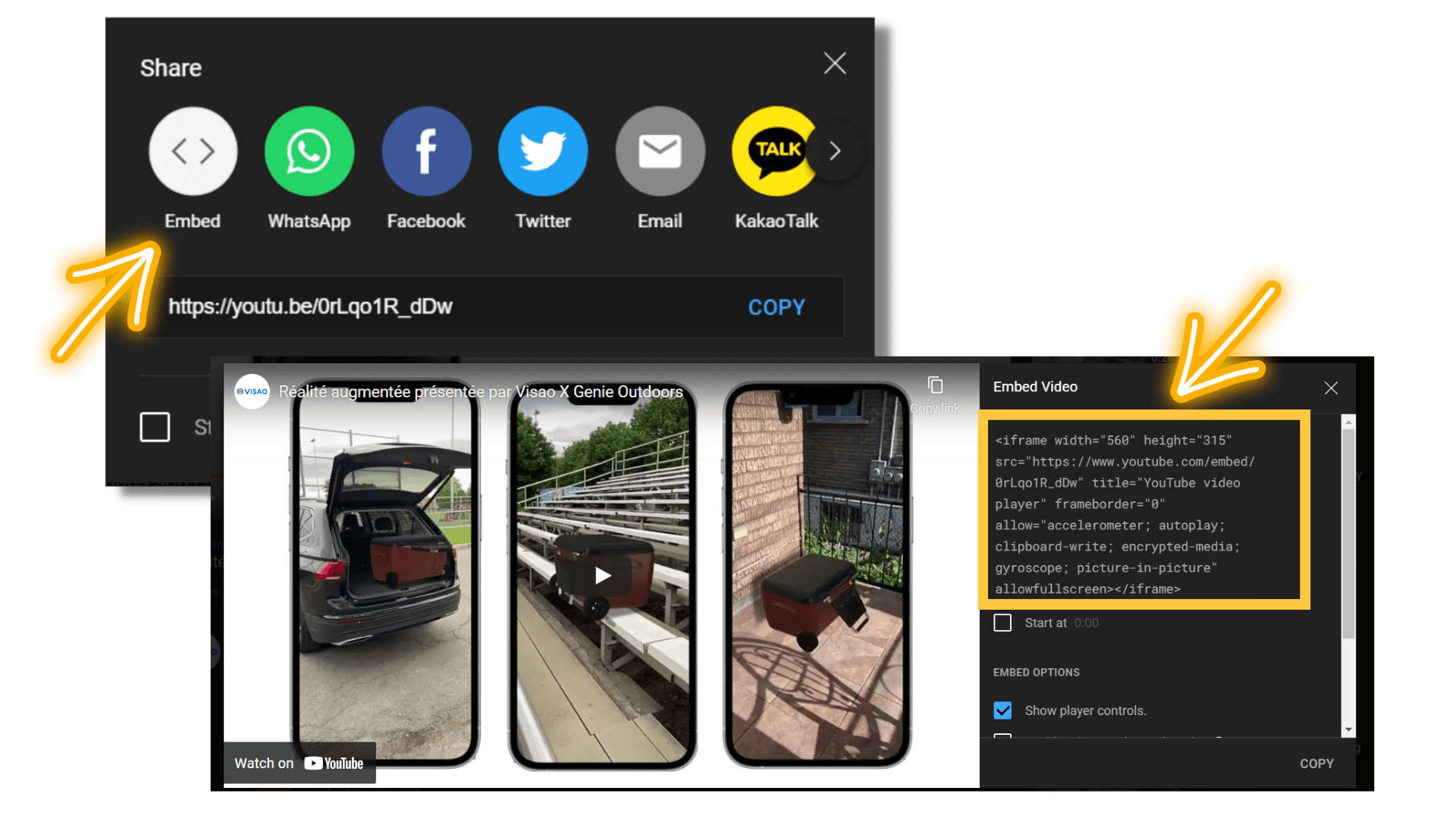The width and height of the screenshot is (1456, 819).
Task: Share the video via KakaoTalk
Action: [777, 151]
